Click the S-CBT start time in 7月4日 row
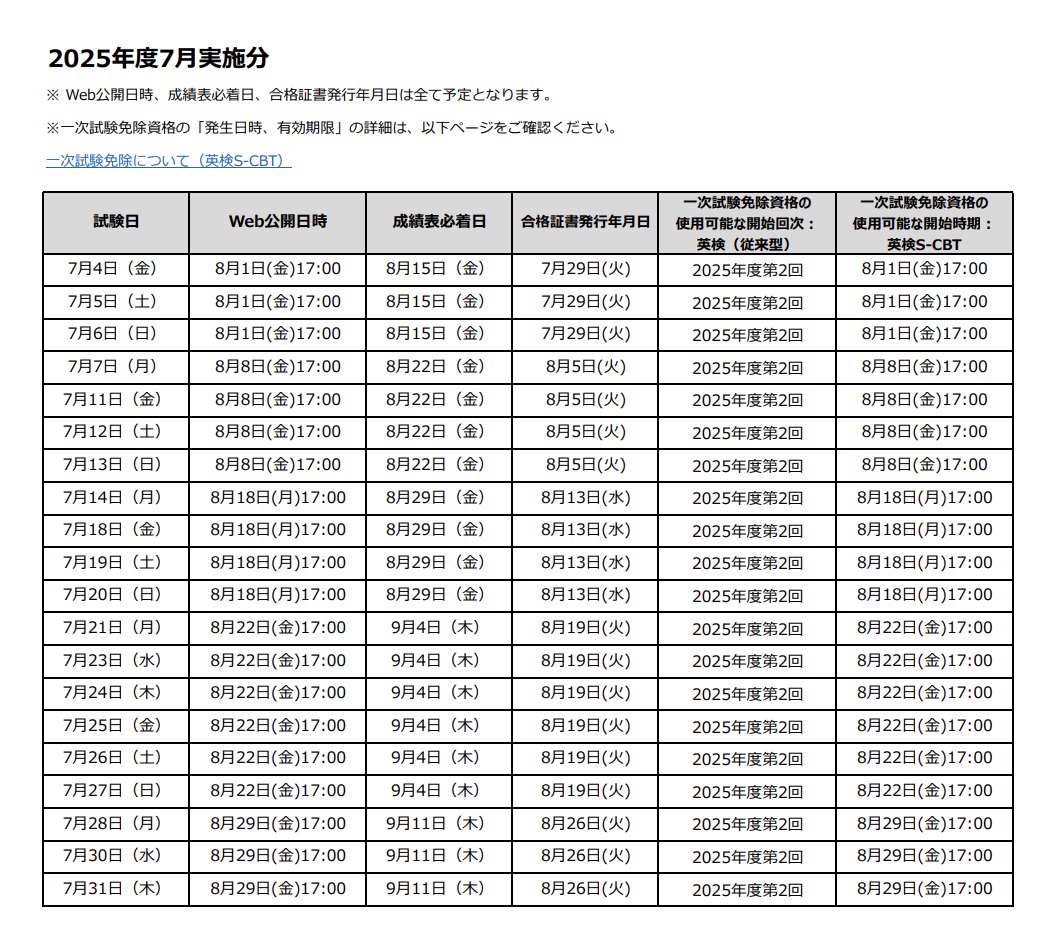This screenshot has width=1062, height=938. click(x=925, y=270)
